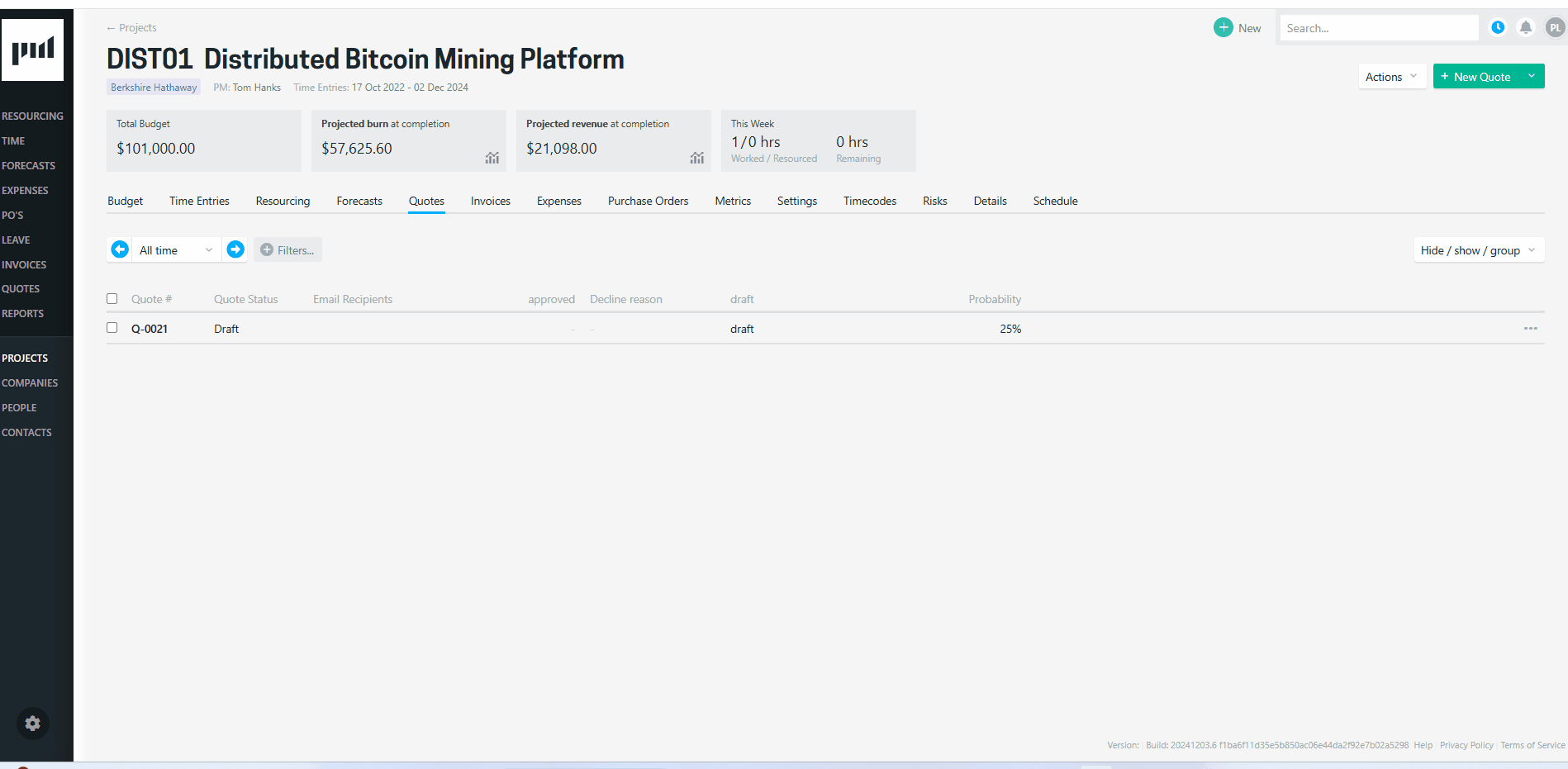Open Contacts in the sidebar
Screen dimensions: 1568x769
tap(26, 433)
